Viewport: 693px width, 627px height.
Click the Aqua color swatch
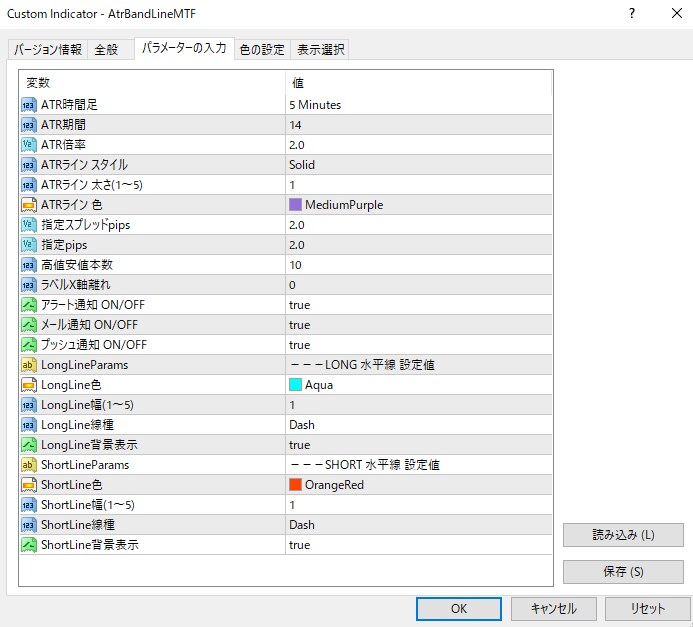pyautogui.click(x=295, y=384)
